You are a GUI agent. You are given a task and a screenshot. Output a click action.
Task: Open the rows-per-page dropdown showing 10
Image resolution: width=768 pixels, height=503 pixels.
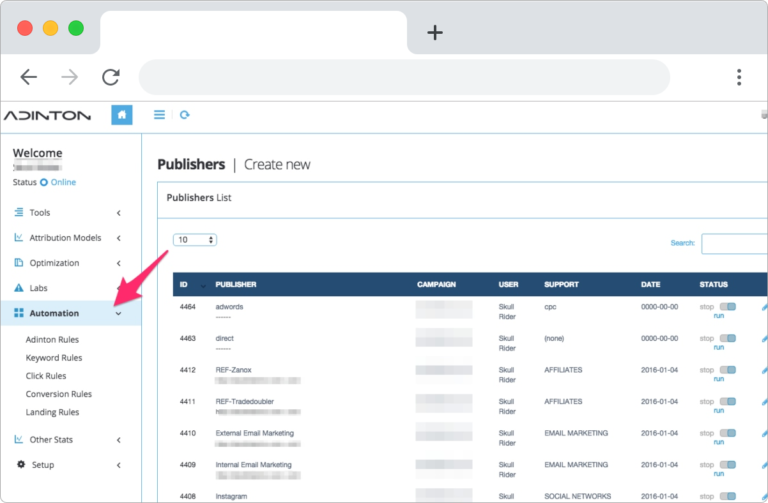(195, 240)
